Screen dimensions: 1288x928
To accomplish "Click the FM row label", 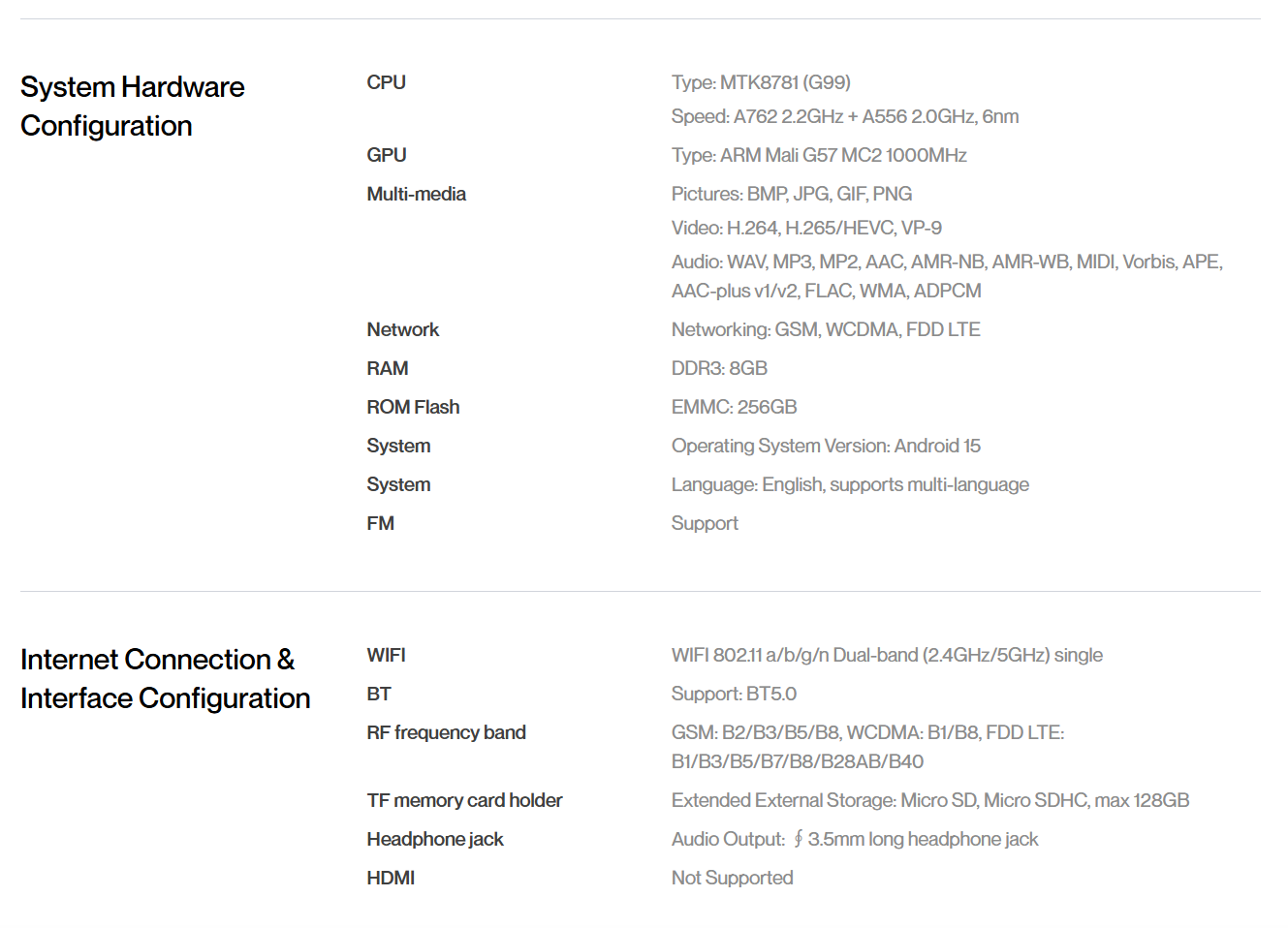I will point(380,524).
